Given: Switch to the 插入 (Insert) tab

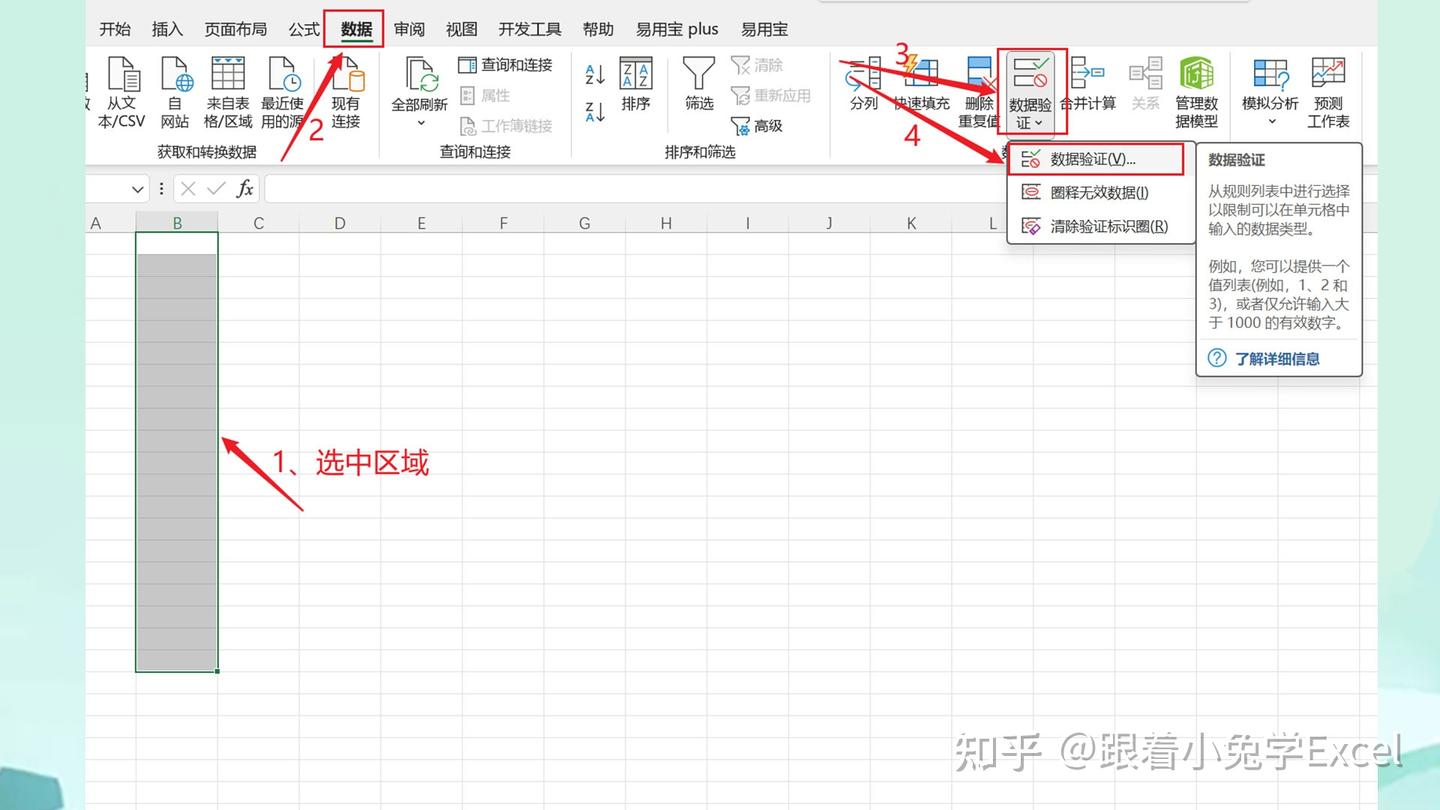Looking at the screenshot, I should point(167,29).
